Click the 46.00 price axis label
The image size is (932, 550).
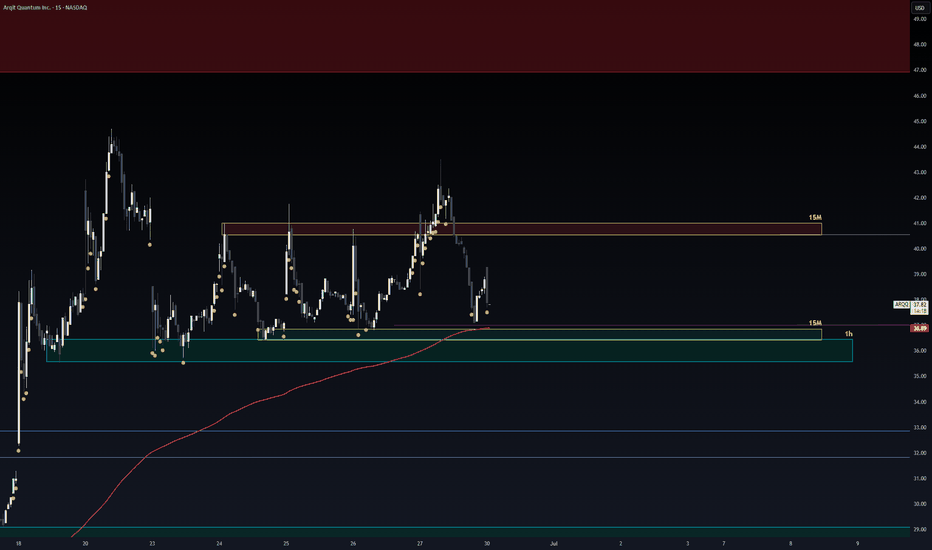[x=920, y=96]
